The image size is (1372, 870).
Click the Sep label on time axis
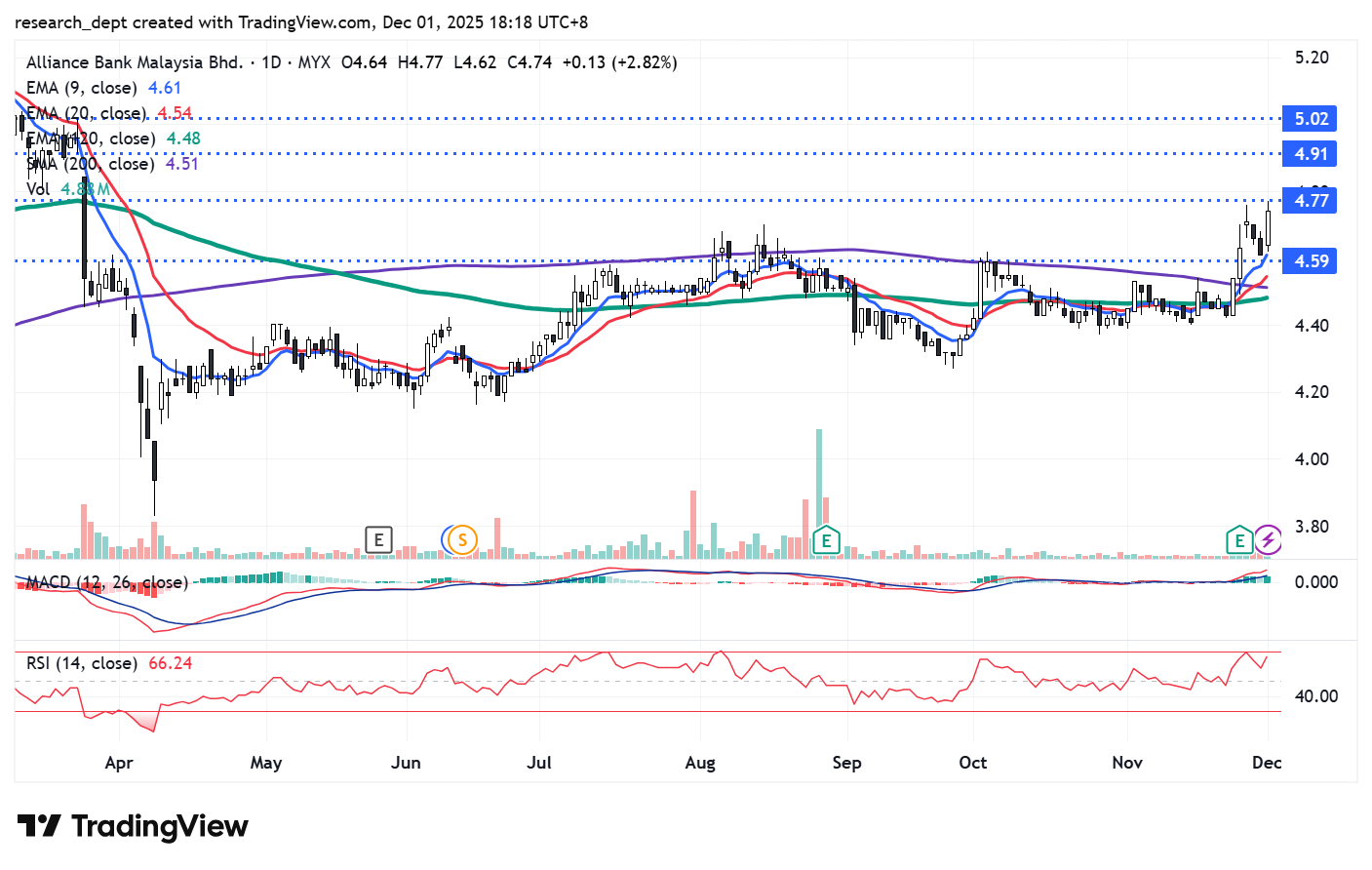(x=846, y=763)
